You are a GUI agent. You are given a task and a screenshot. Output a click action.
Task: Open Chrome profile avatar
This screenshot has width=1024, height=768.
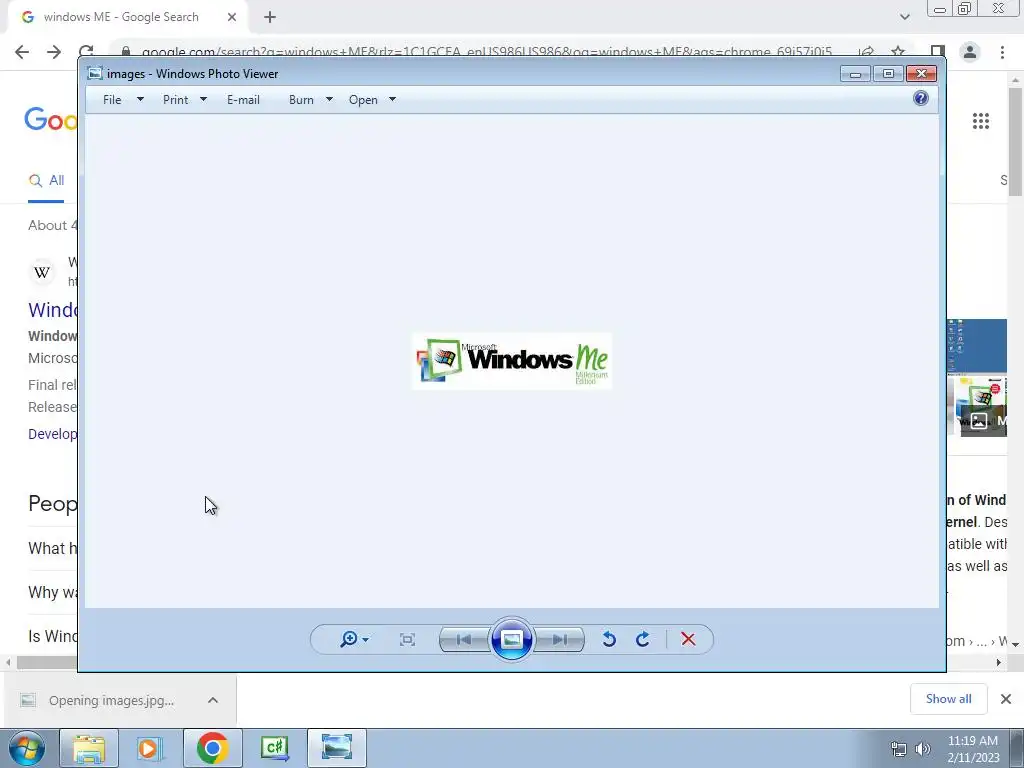point(970,52)
